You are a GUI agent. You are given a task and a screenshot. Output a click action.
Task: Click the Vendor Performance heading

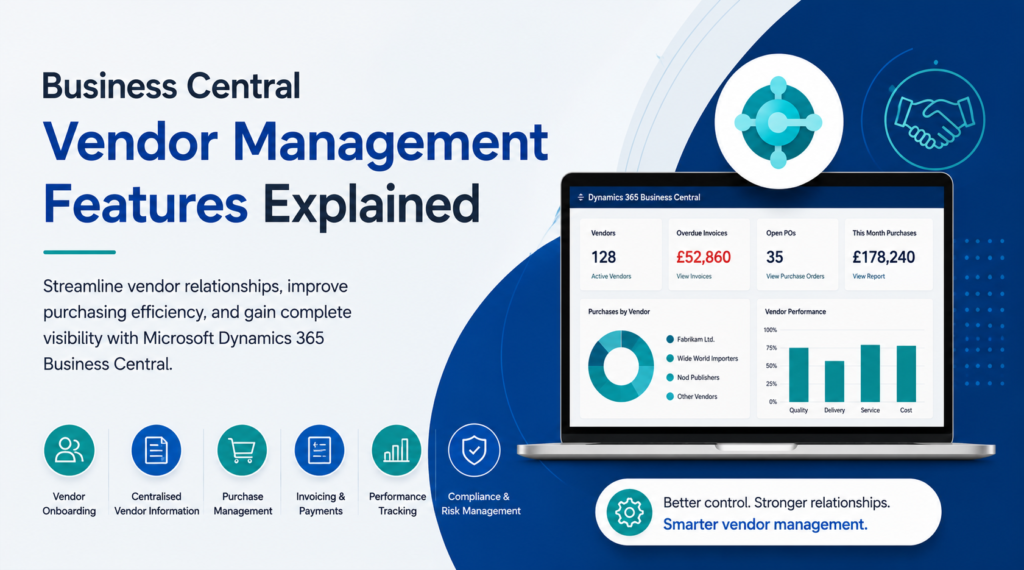click(x=795, y=311)
